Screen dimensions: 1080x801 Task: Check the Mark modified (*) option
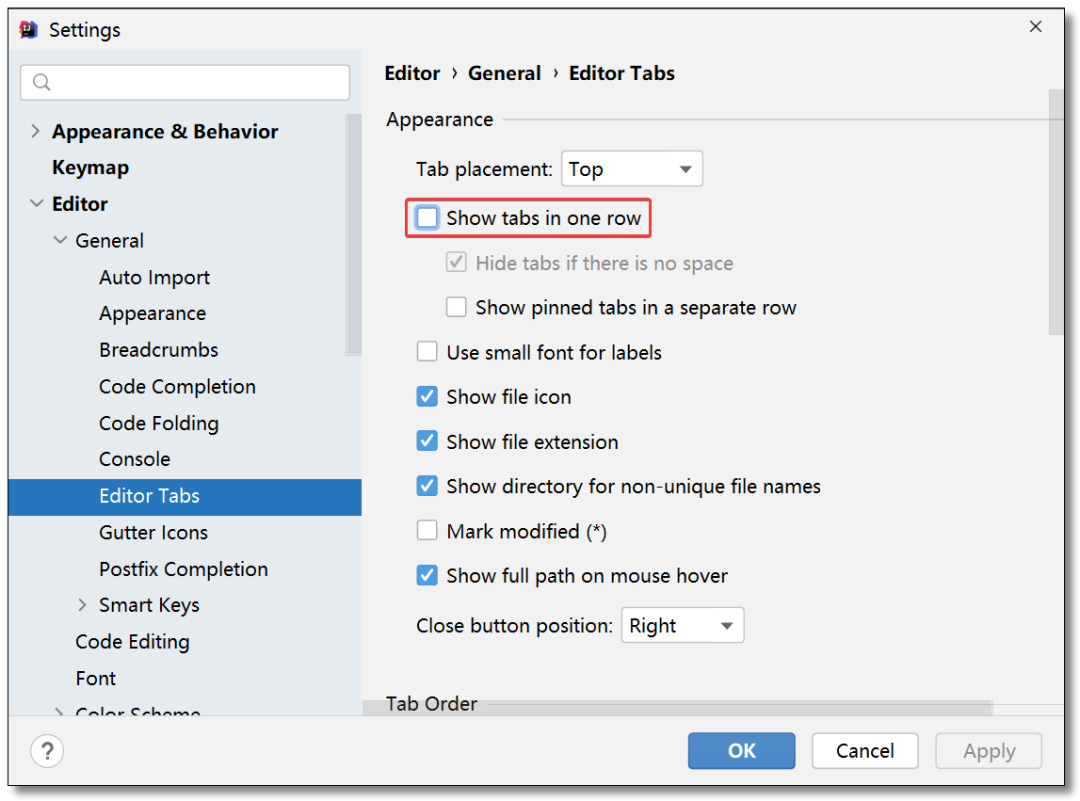pyautogui.click(x=427, y=531)
